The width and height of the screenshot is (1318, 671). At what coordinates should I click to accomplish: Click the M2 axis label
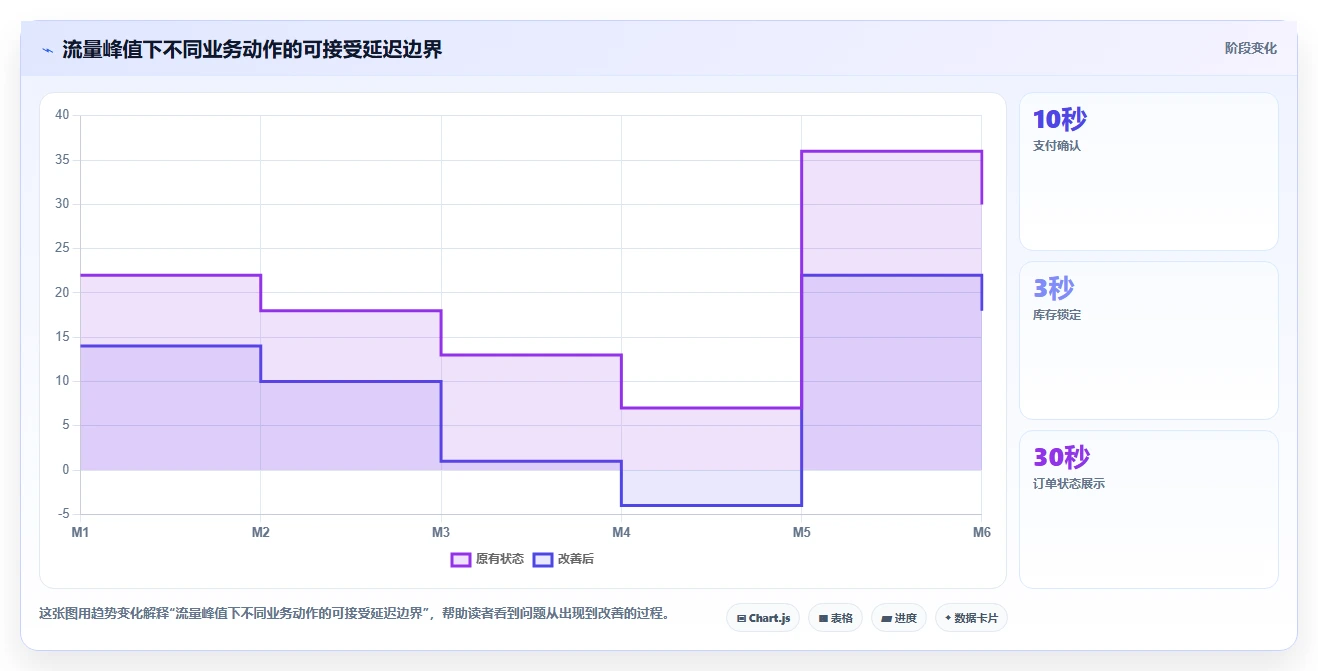pyautogui.click(x=261, y=532)
